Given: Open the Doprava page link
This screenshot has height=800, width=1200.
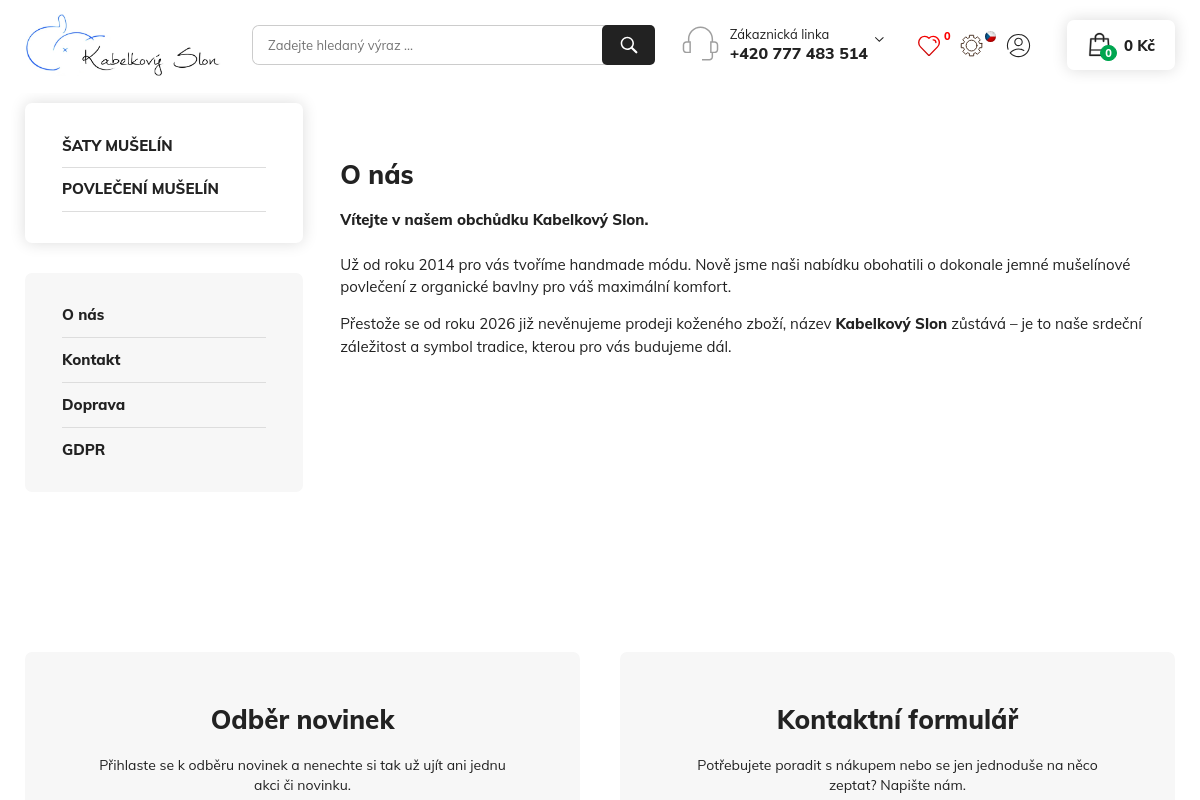Looking at the screenshot, I should click(93, 405).
